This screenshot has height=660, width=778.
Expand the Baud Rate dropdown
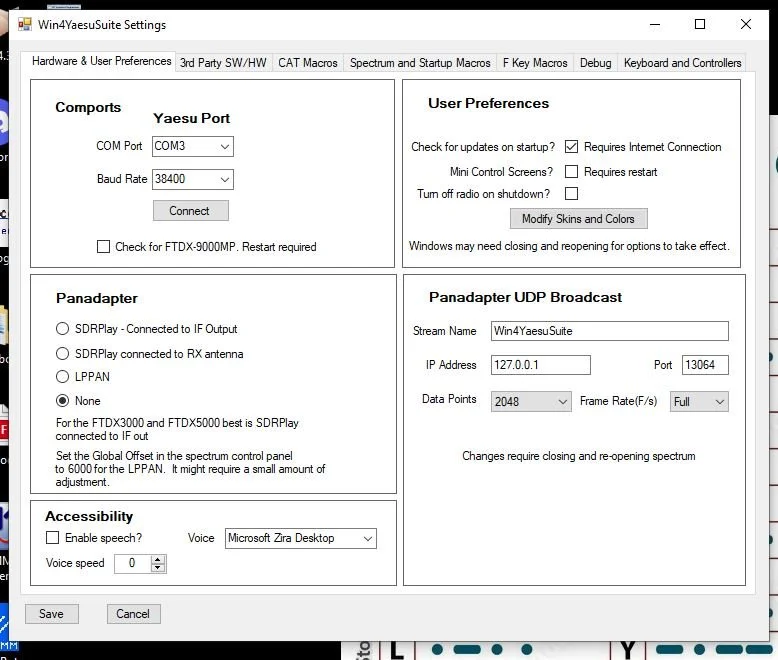point(193,179)
